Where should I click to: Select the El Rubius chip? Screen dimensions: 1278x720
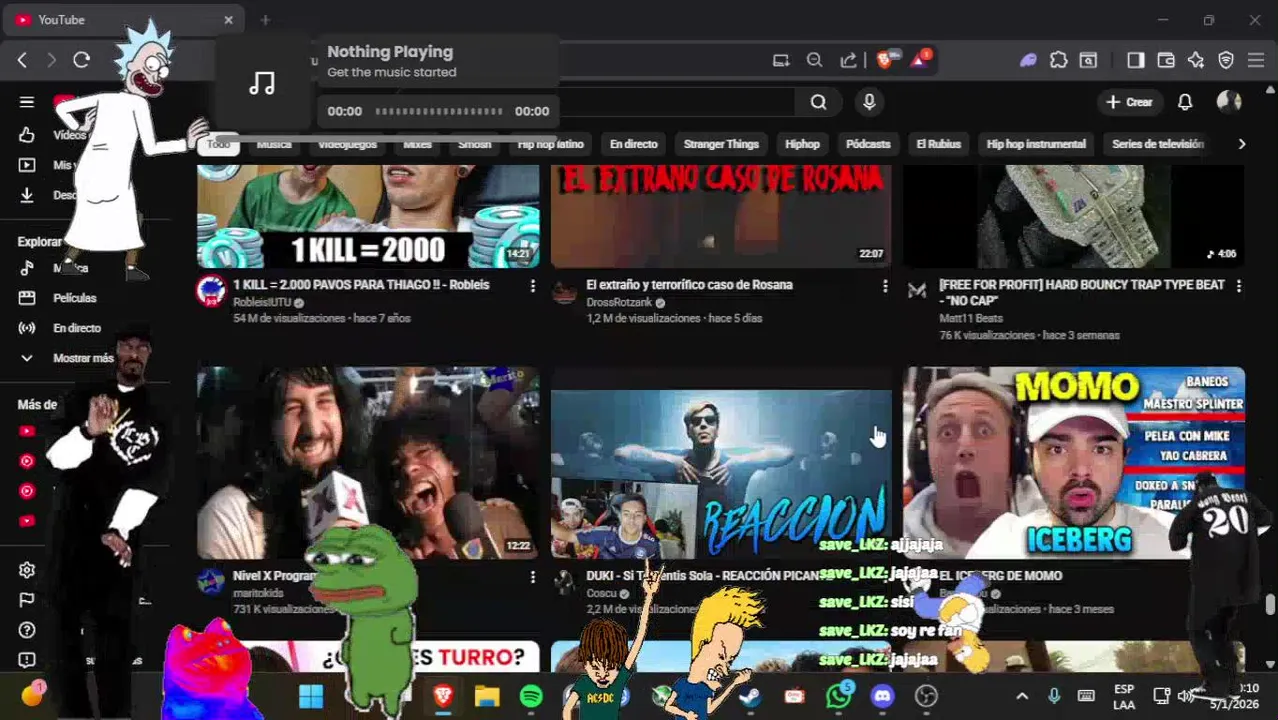[938, 144]
